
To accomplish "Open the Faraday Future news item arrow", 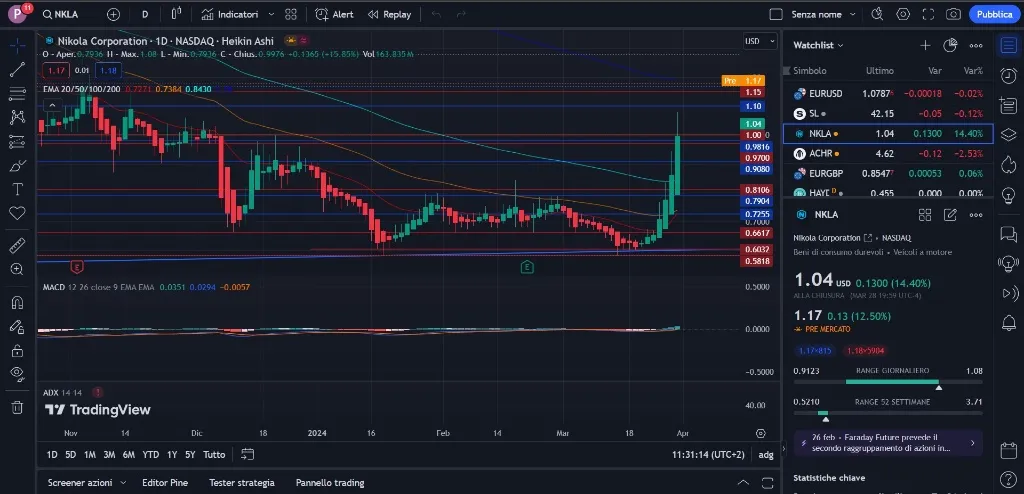I will pos(972,443).
